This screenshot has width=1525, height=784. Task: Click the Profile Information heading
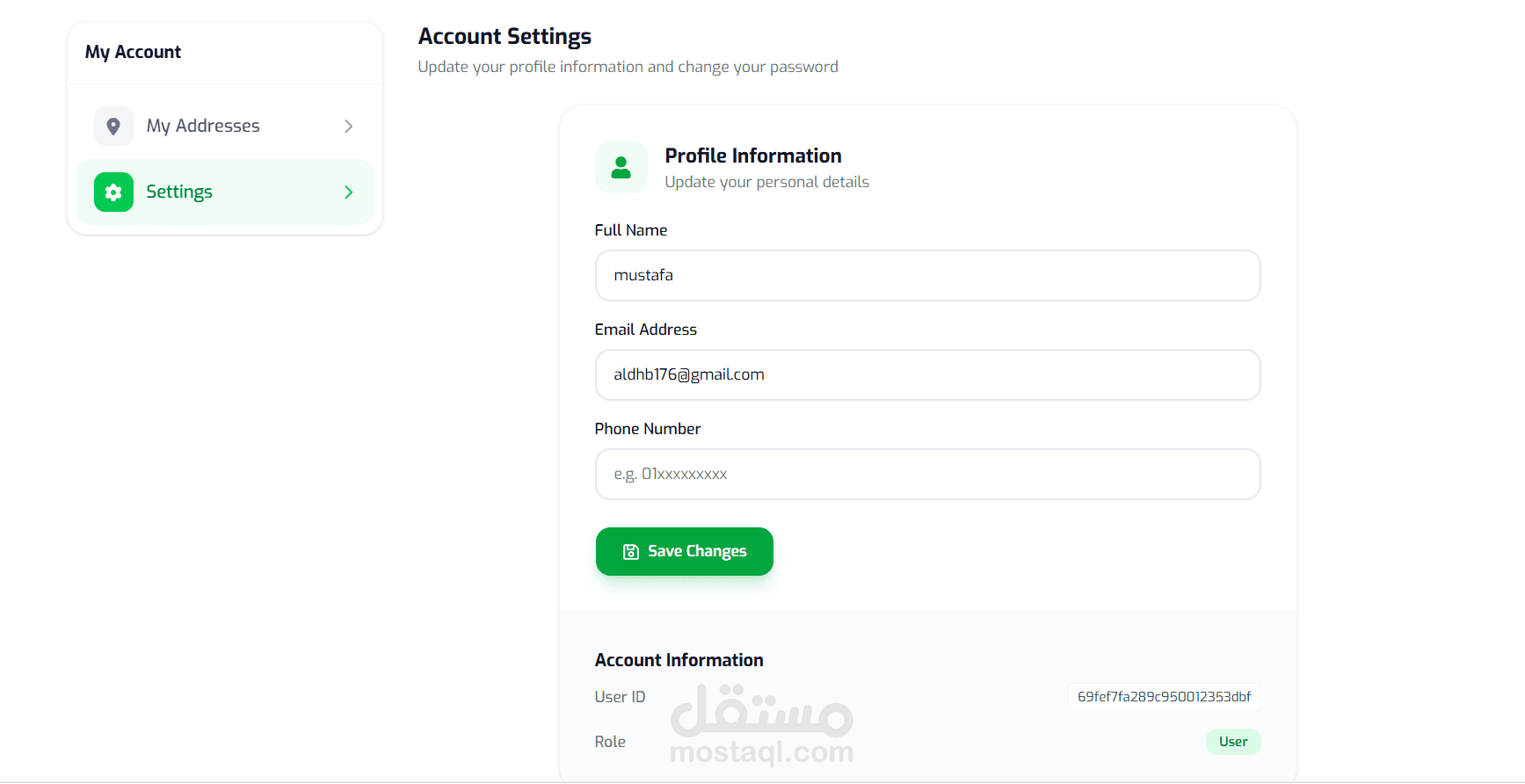[x=753, y=156]
